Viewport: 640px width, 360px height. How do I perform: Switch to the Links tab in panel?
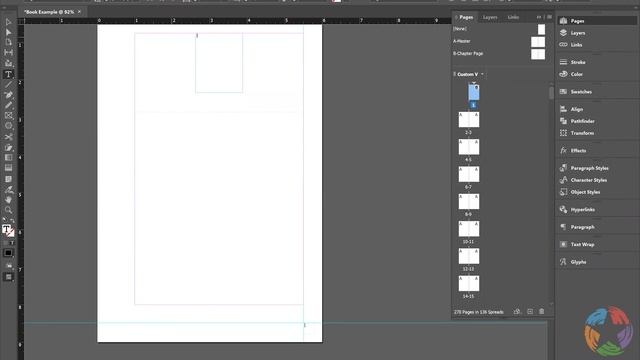[513, 17]
